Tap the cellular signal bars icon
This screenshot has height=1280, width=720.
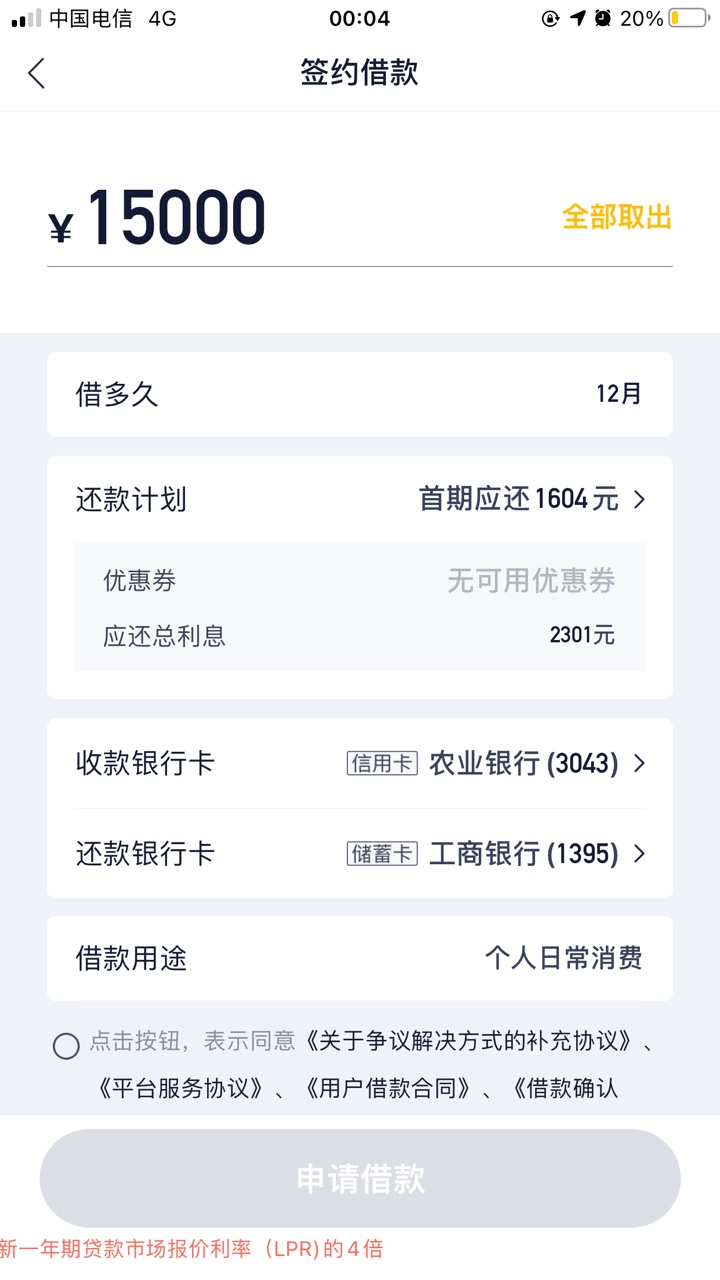[27, 18]
